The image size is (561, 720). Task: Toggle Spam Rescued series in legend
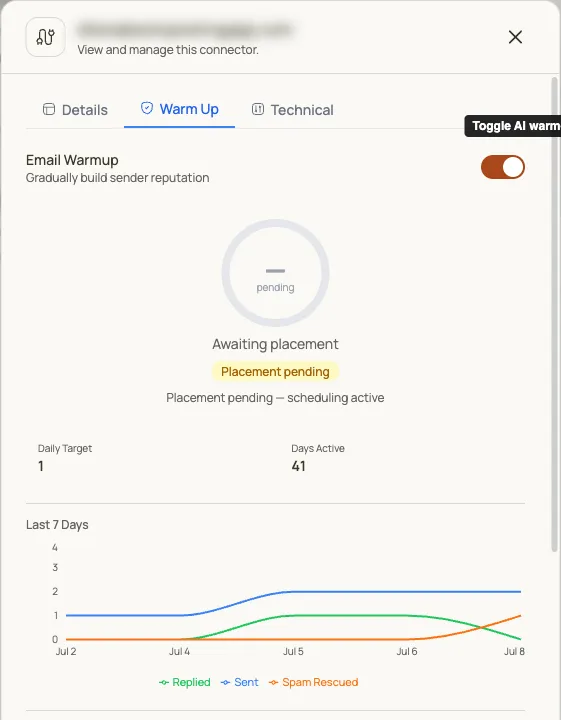point(314,682)
